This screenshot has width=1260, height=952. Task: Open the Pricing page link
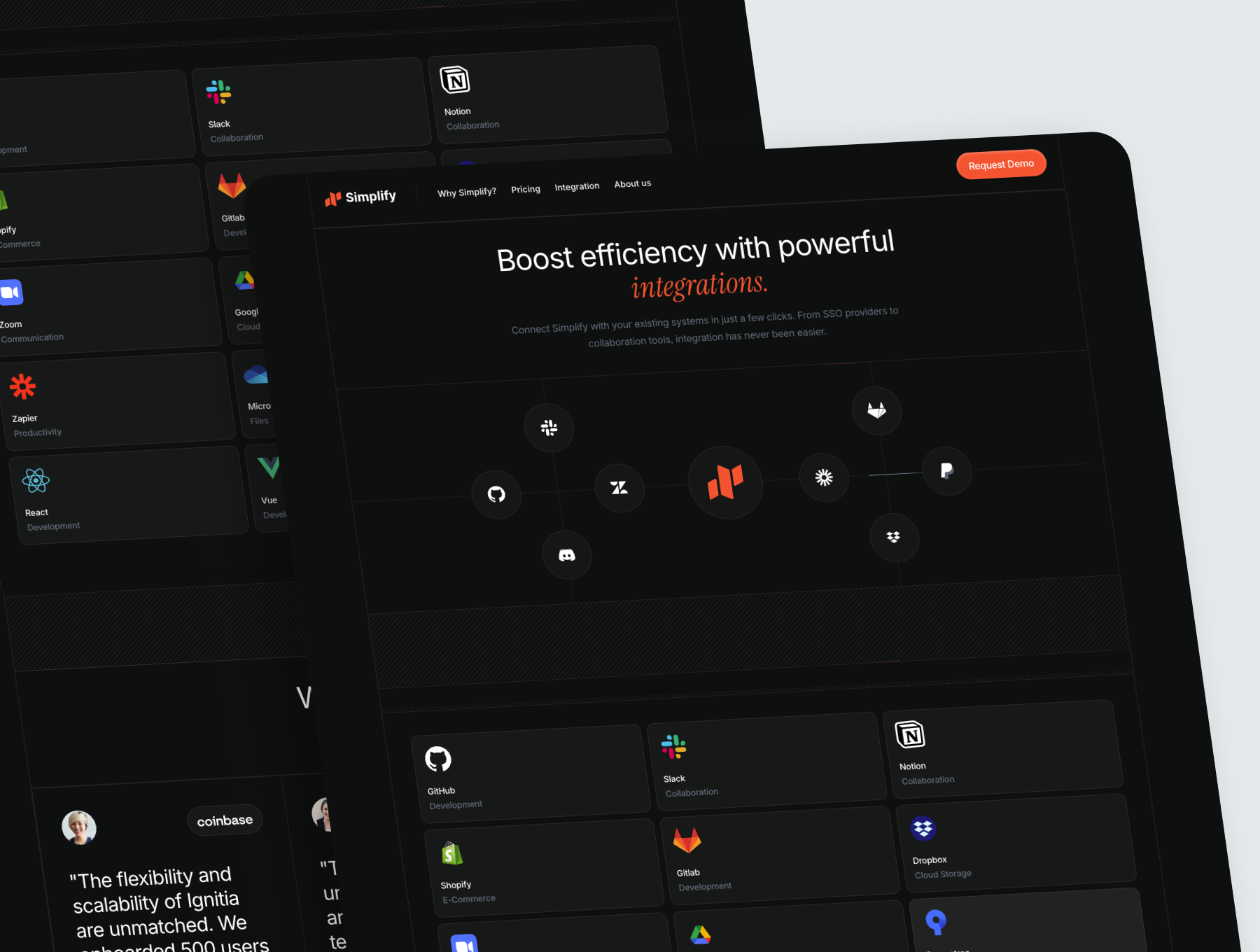pyautogui.click(x=526, y=190)
